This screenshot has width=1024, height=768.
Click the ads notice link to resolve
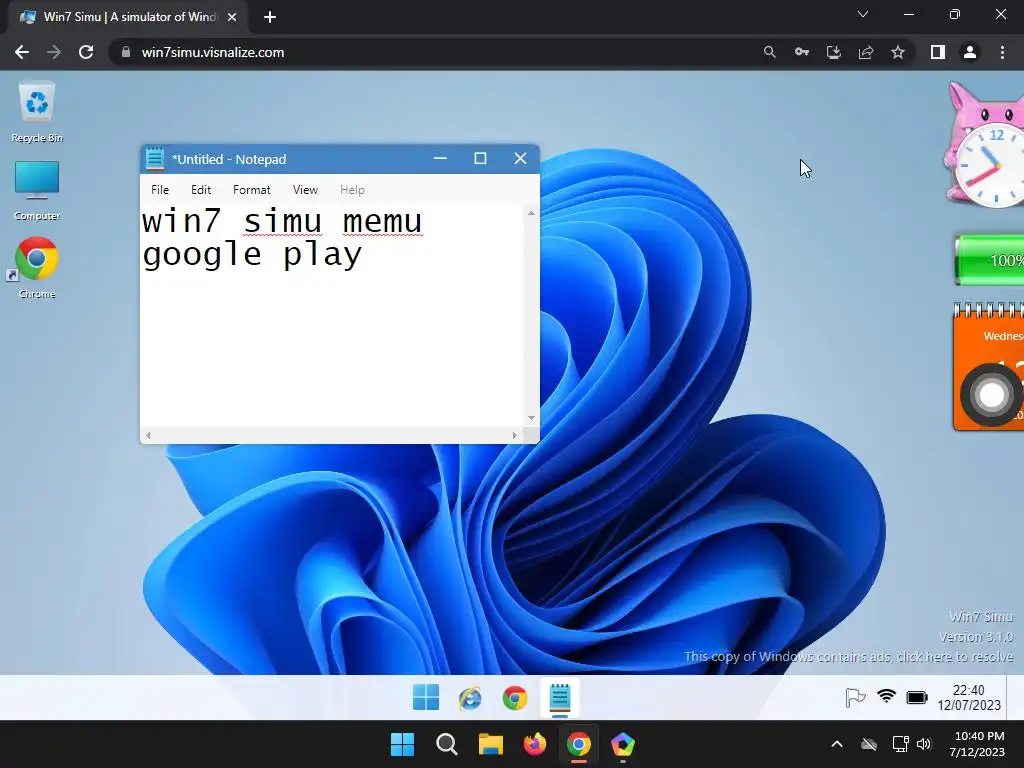[x=848, y=656]
